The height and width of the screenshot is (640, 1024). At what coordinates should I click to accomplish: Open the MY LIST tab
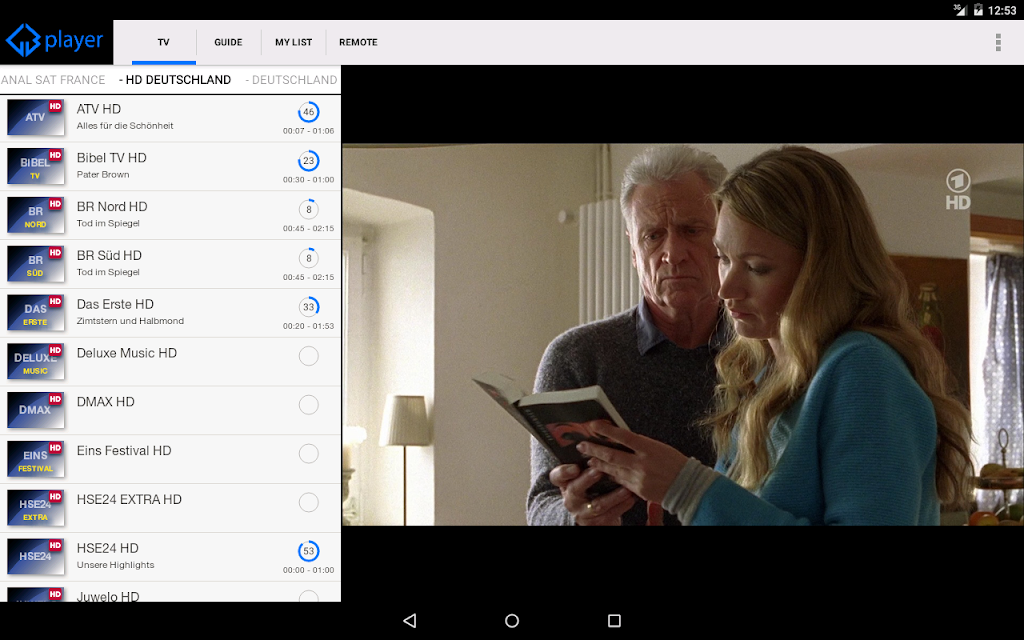[x=293, y=42]
